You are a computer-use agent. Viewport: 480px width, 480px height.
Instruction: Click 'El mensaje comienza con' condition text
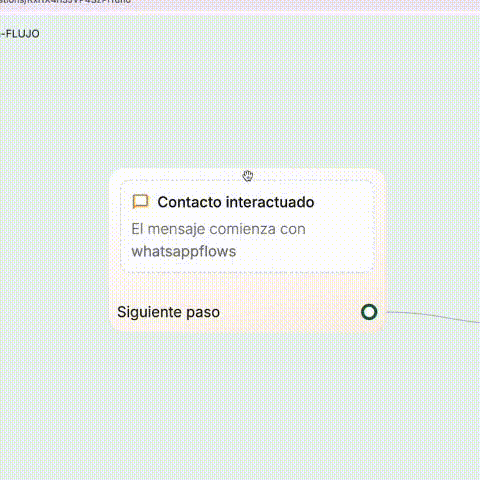tap(218, 229)
